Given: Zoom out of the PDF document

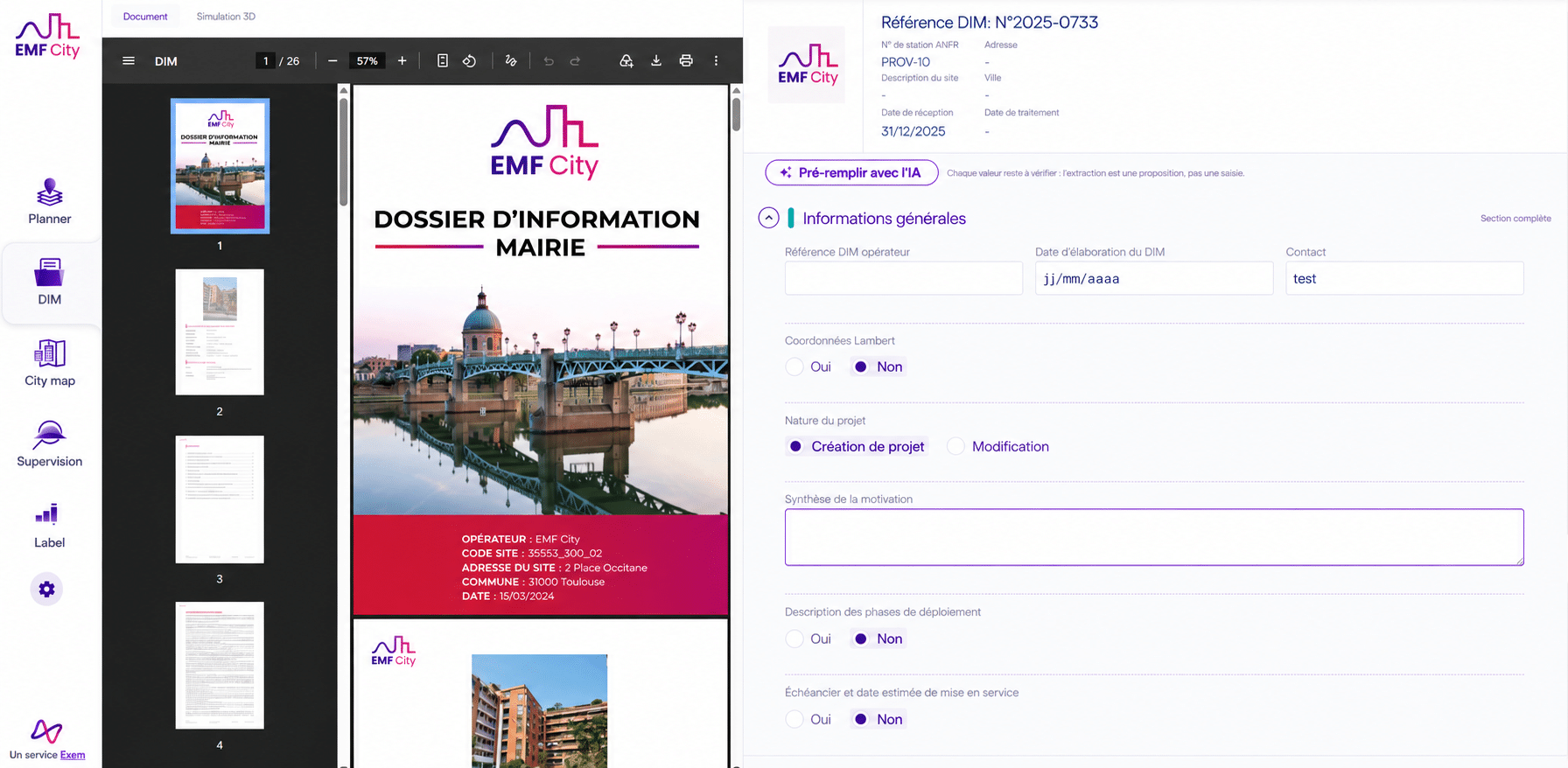Looking at the screenshot, I should click(332, 61).
